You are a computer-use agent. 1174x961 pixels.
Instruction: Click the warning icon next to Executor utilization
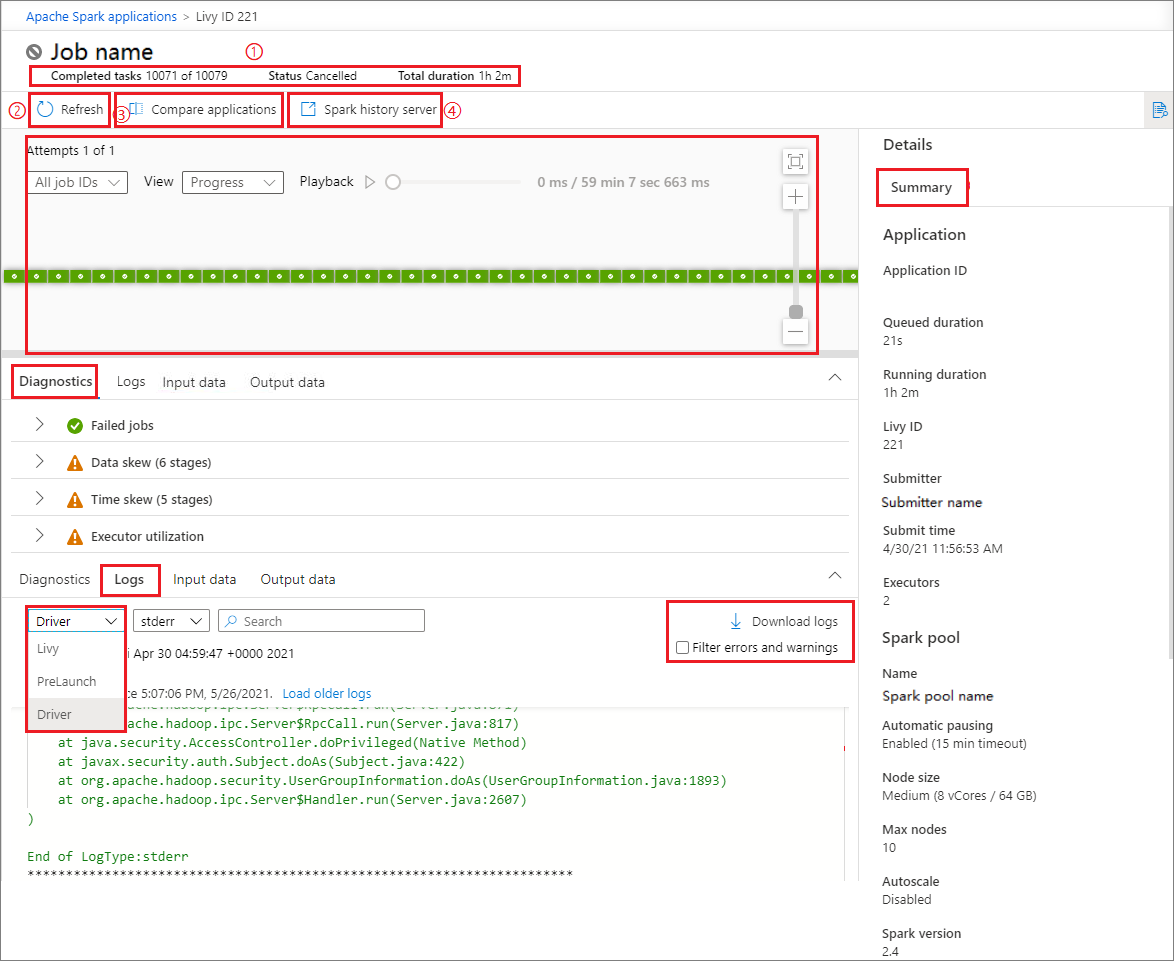[x=75, y=536]
